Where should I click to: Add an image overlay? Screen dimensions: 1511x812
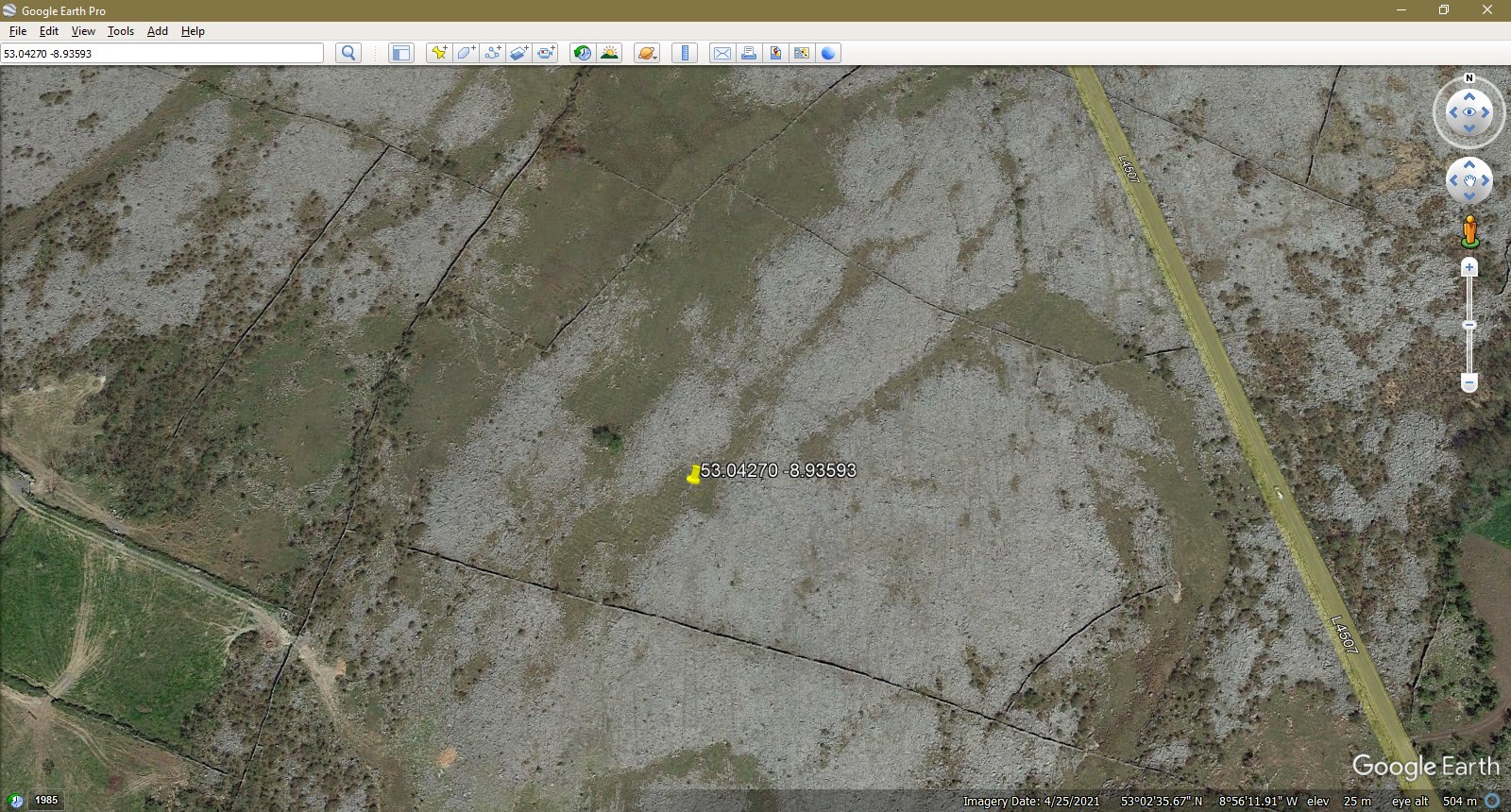(519, 53)
